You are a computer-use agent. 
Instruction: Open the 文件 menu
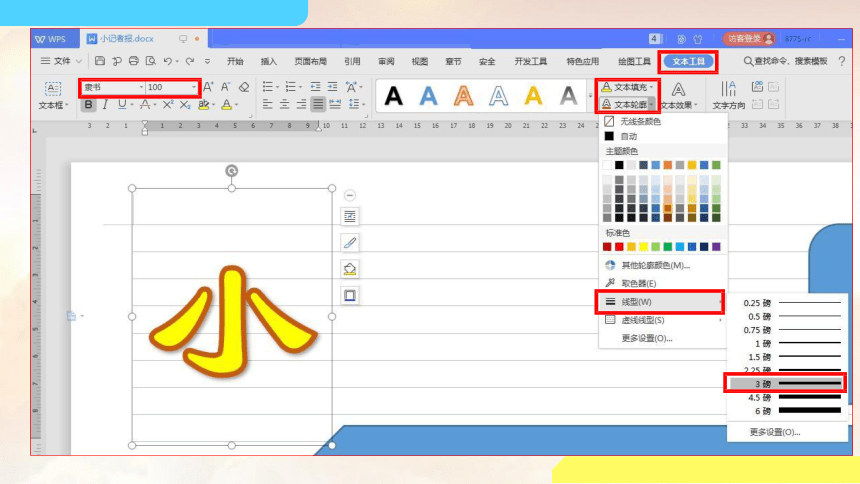(x=61, y=61)
